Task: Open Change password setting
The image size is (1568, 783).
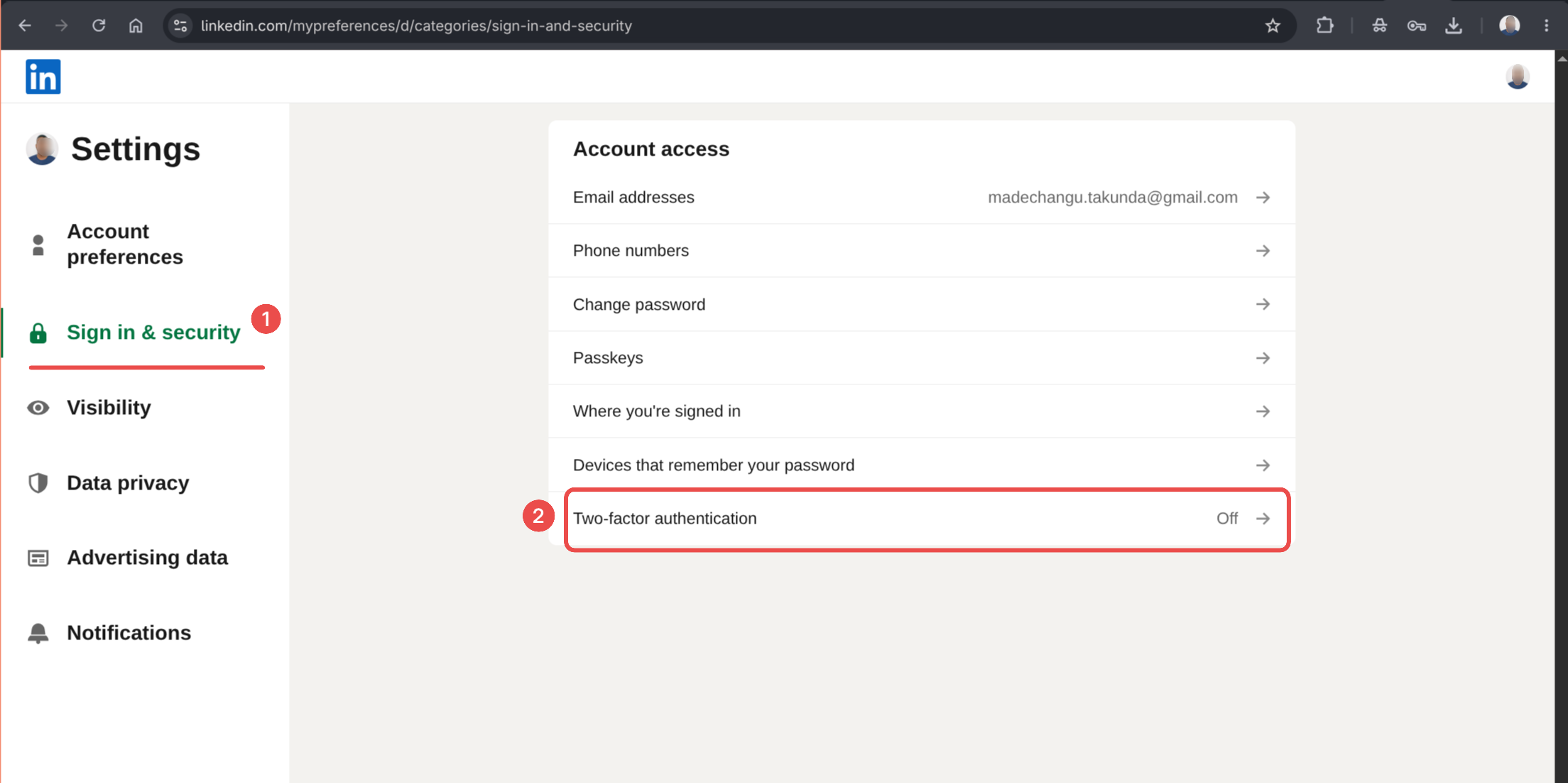Action: point(922,304)
